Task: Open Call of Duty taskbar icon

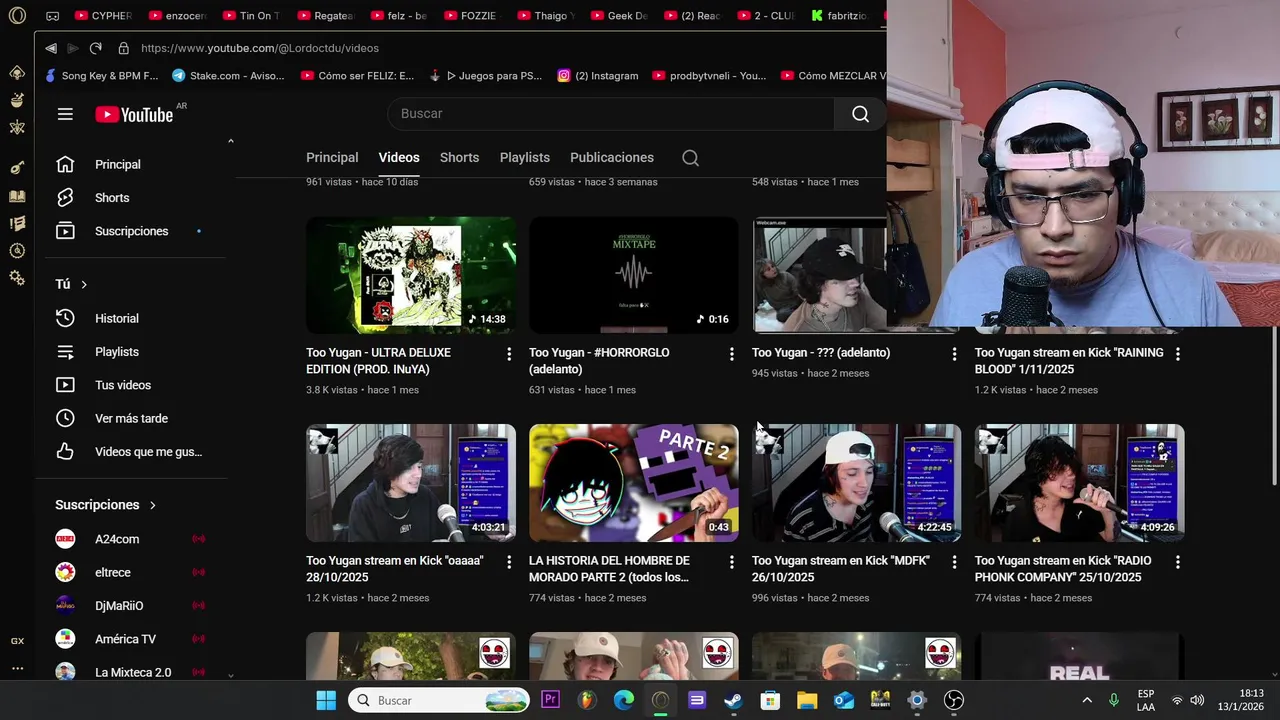Action: [880, 700]
